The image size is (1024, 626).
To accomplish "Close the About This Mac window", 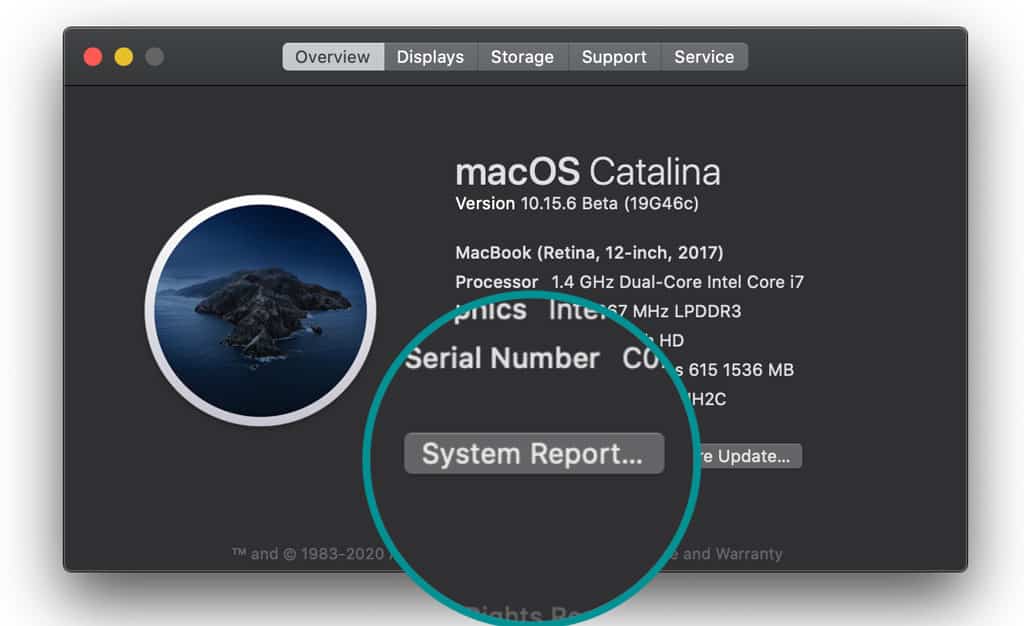I will coord(93,57).
